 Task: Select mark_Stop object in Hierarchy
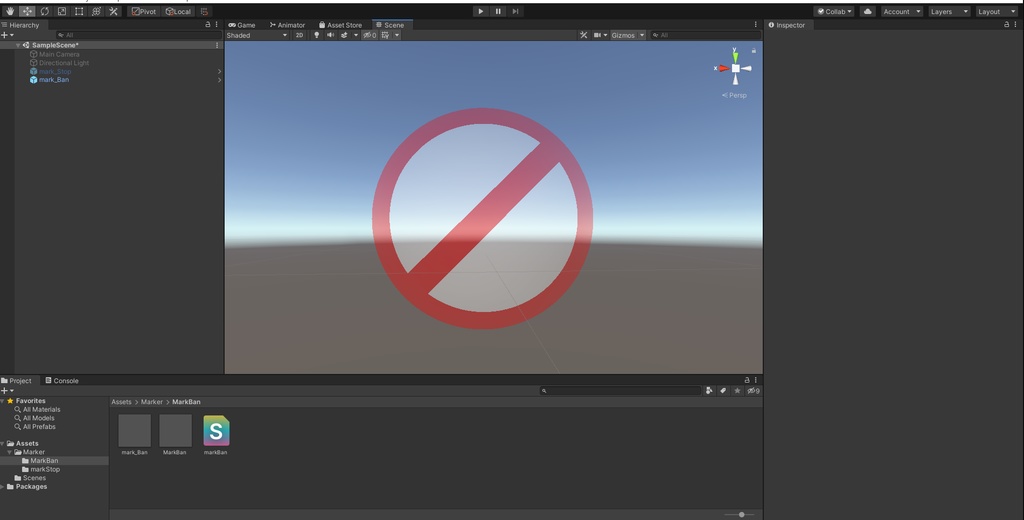(55, 71)
